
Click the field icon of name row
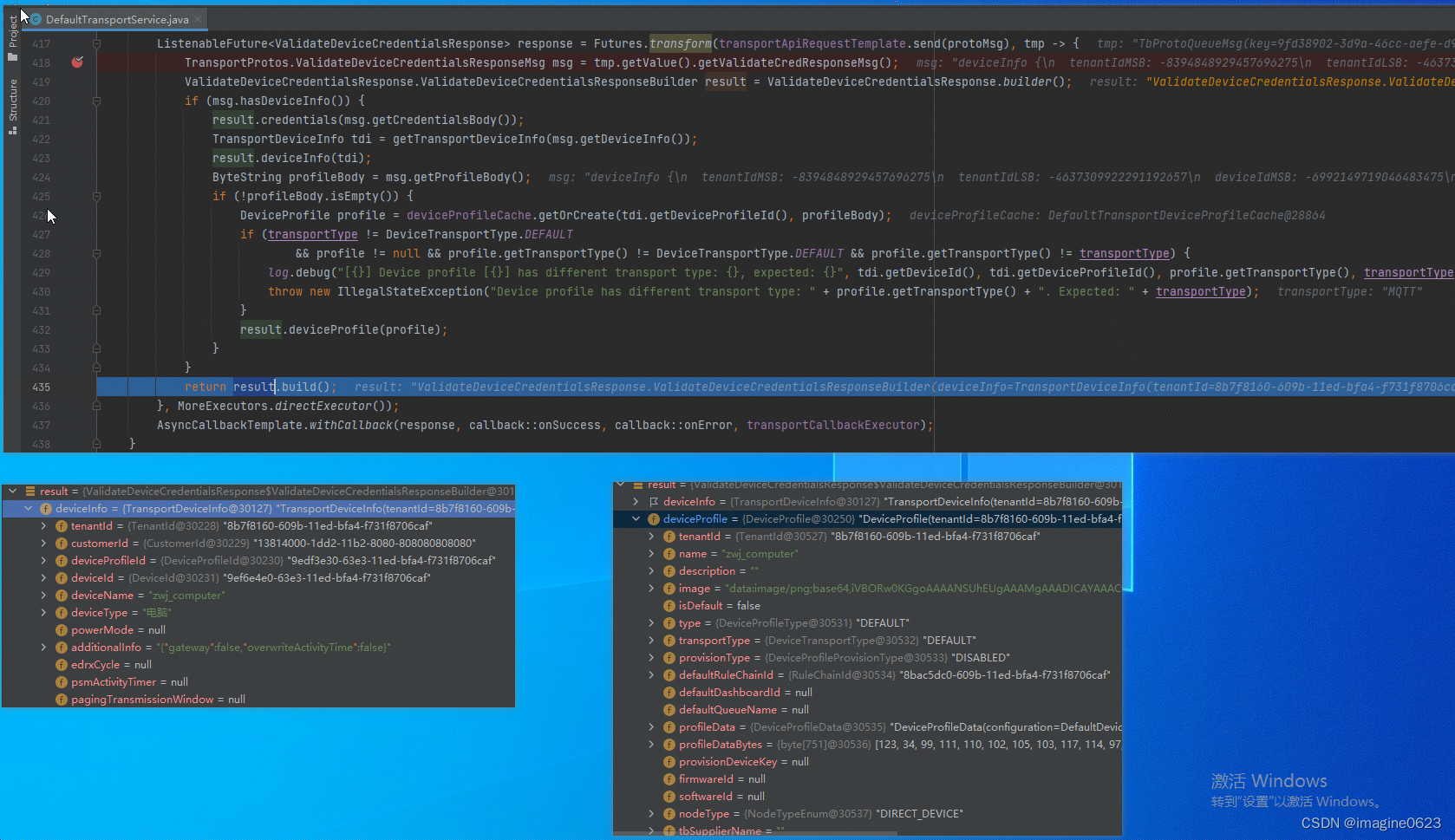click(x=669, y=554)
